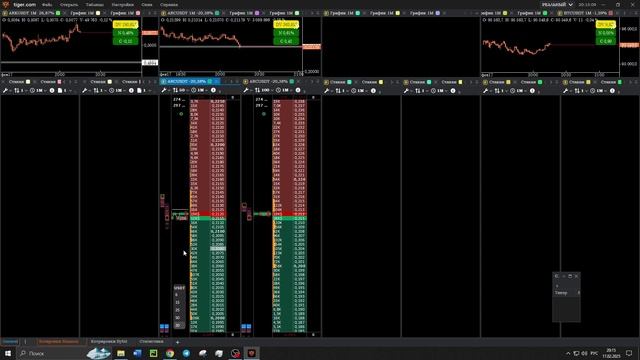
Task: Add a new workspace tab with the plus button
Action: point(178,342)
